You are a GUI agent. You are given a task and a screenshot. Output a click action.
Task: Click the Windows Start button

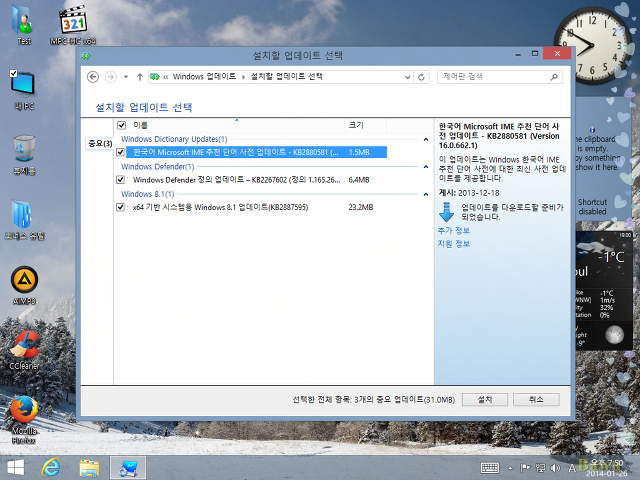[x=16, y=468]
